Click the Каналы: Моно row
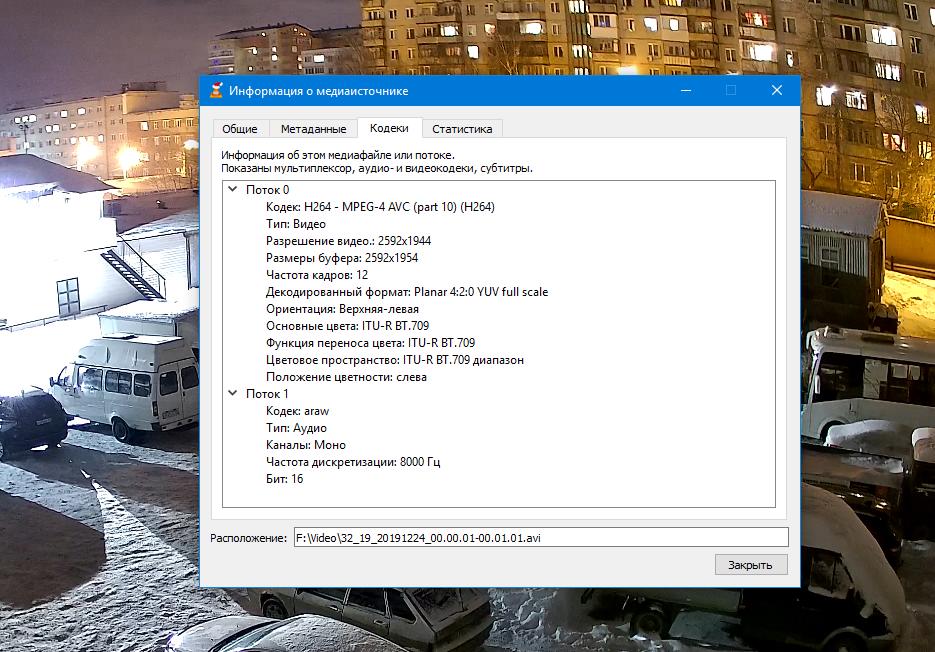Screen dimensions: 935x652 pos(305,445)
